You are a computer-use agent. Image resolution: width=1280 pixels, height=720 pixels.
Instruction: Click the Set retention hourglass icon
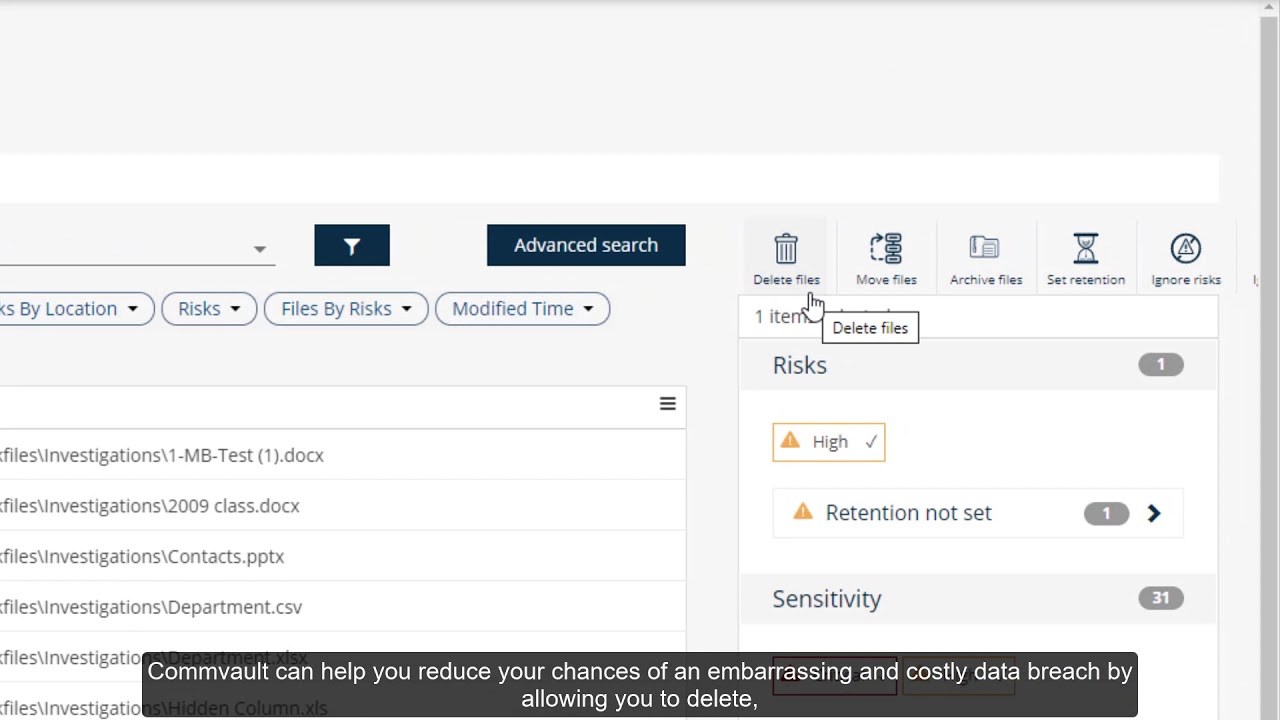(x=1085, y=249)
